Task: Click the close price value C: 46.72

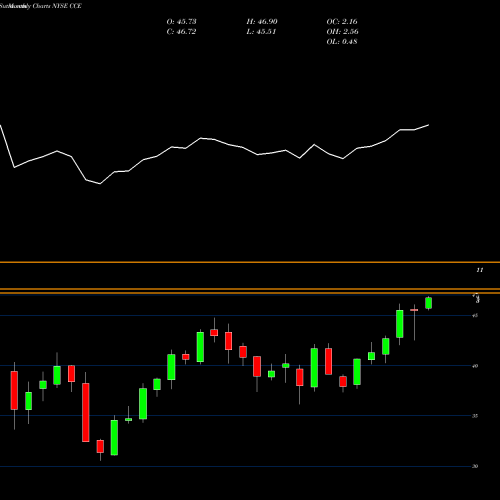Action: coord(181,32)
